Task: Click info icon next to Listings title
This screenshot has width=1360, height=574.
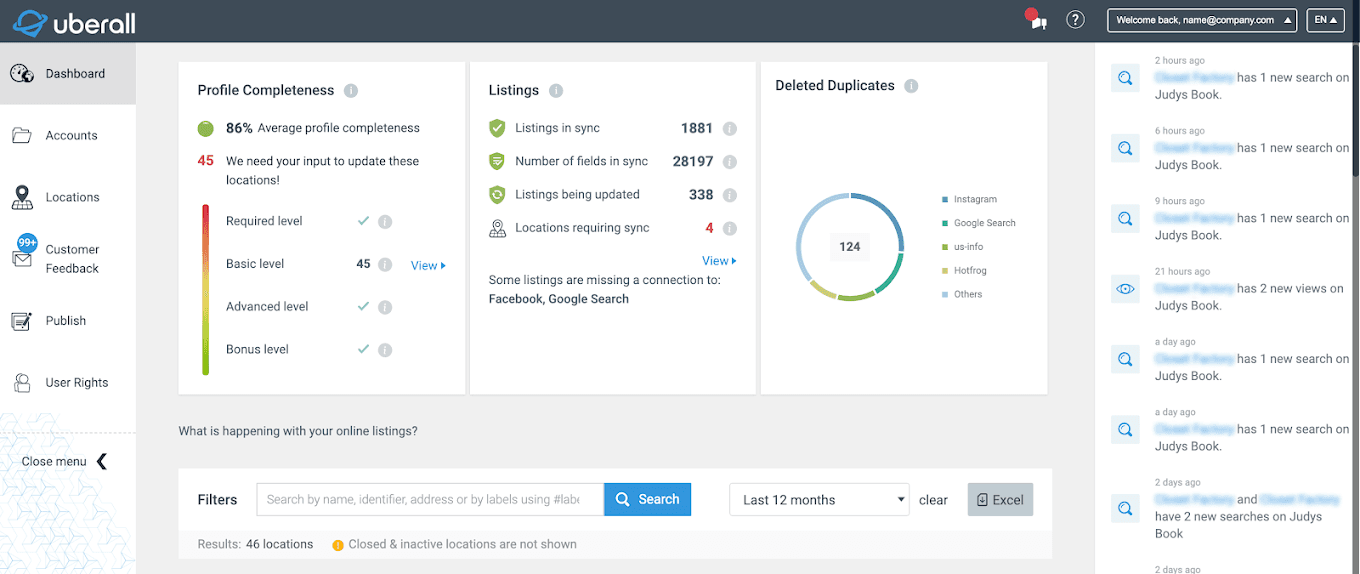Action: click(556, 90)
